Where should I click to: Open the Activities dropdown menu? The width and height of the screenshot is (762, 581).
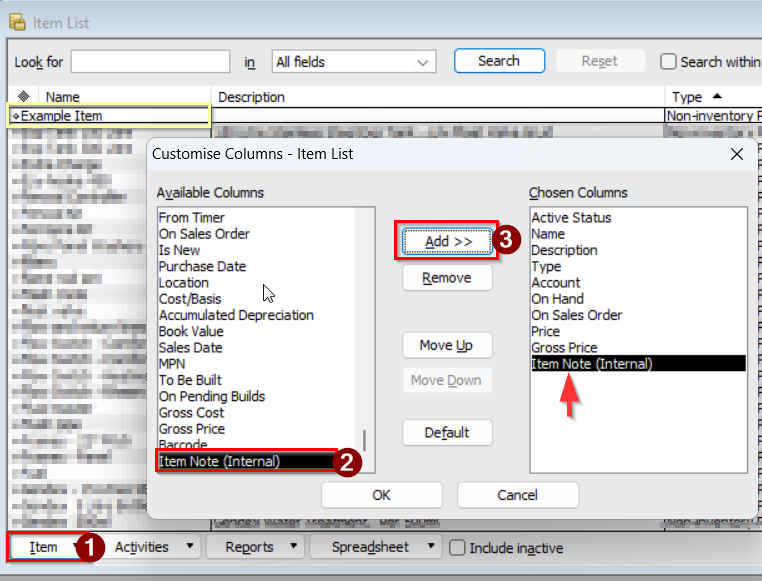tap(154, 547)
